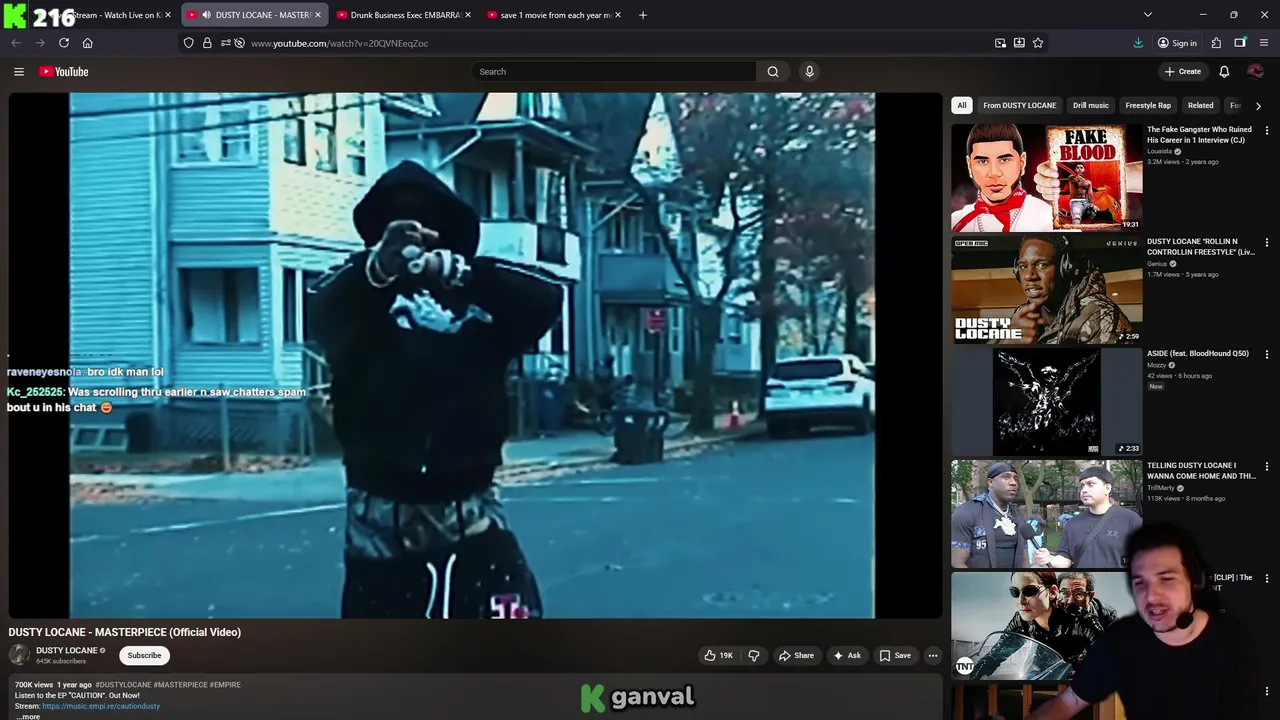Select the DUSTY LOCANE - MASTERPIECE tab

(256, 15)
